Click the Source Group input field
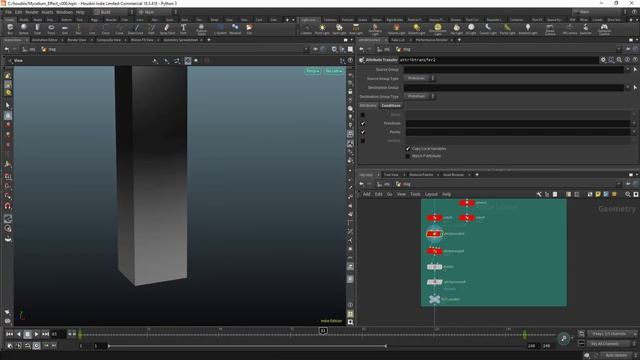This screenshot has height=360, width=640. pos(514,69)
